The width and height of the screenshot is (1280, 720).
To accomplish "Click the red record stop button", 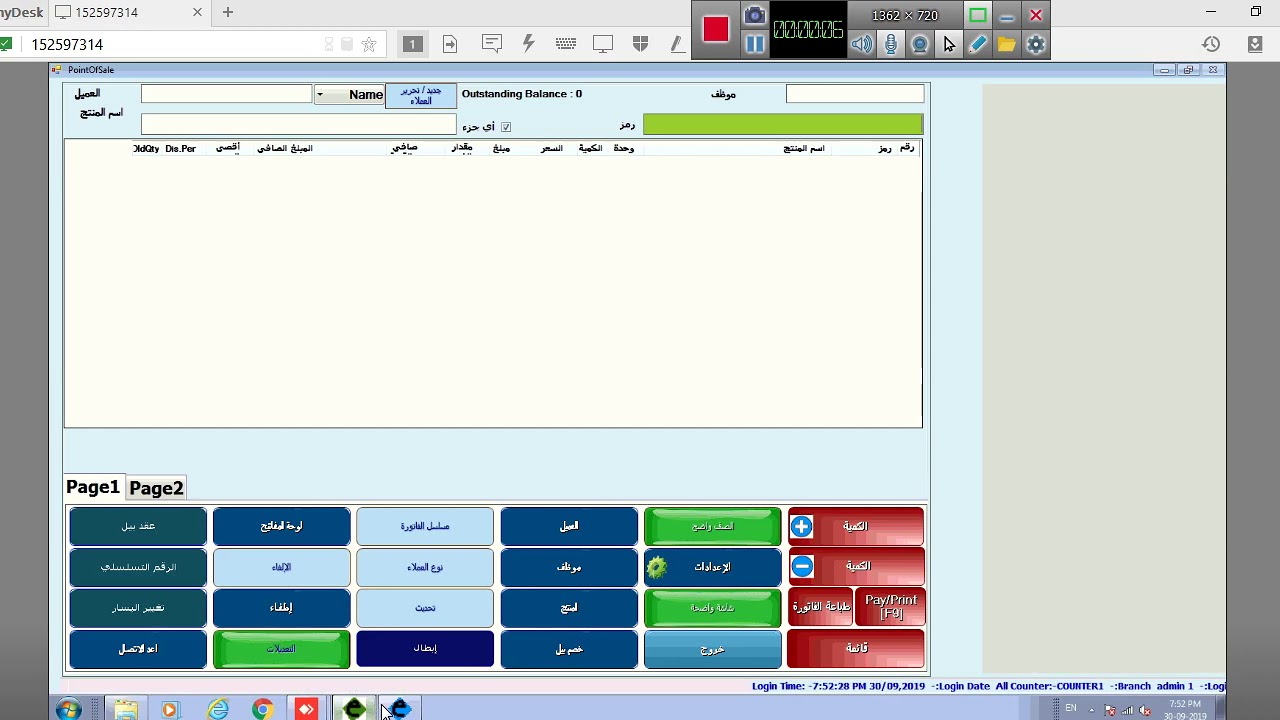I will tap(715, 29).
